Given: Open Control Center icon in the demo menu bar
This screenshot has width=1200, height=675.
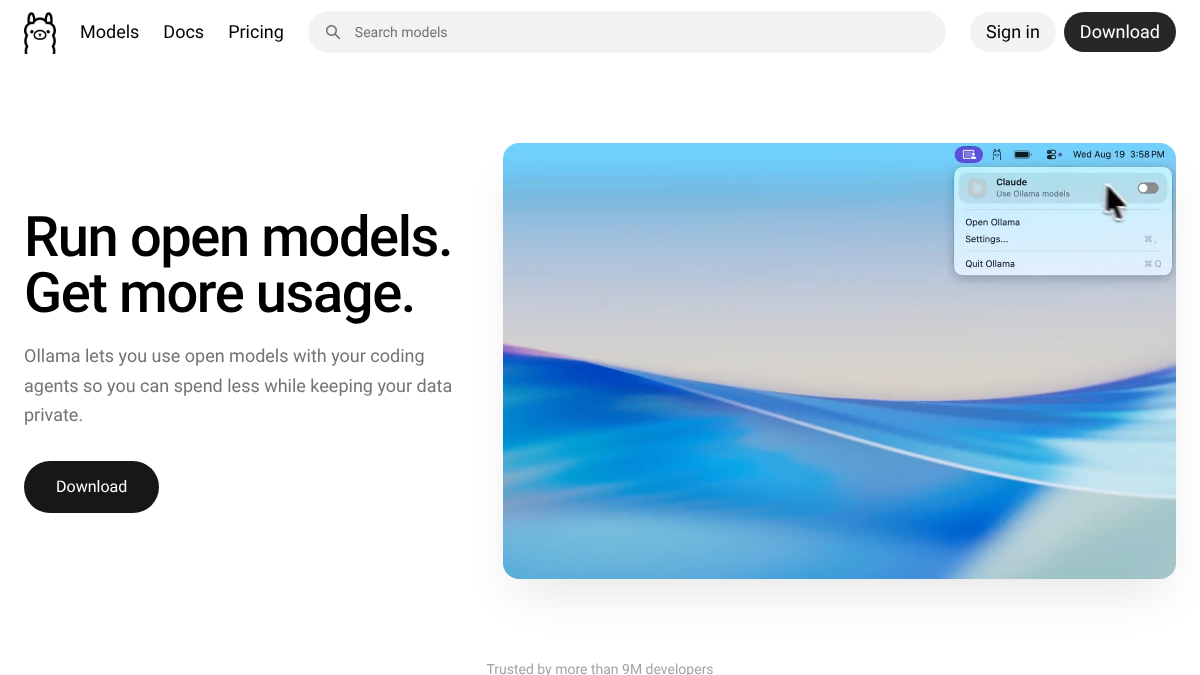Looking at the screenshot, I should coord(1053,155).
